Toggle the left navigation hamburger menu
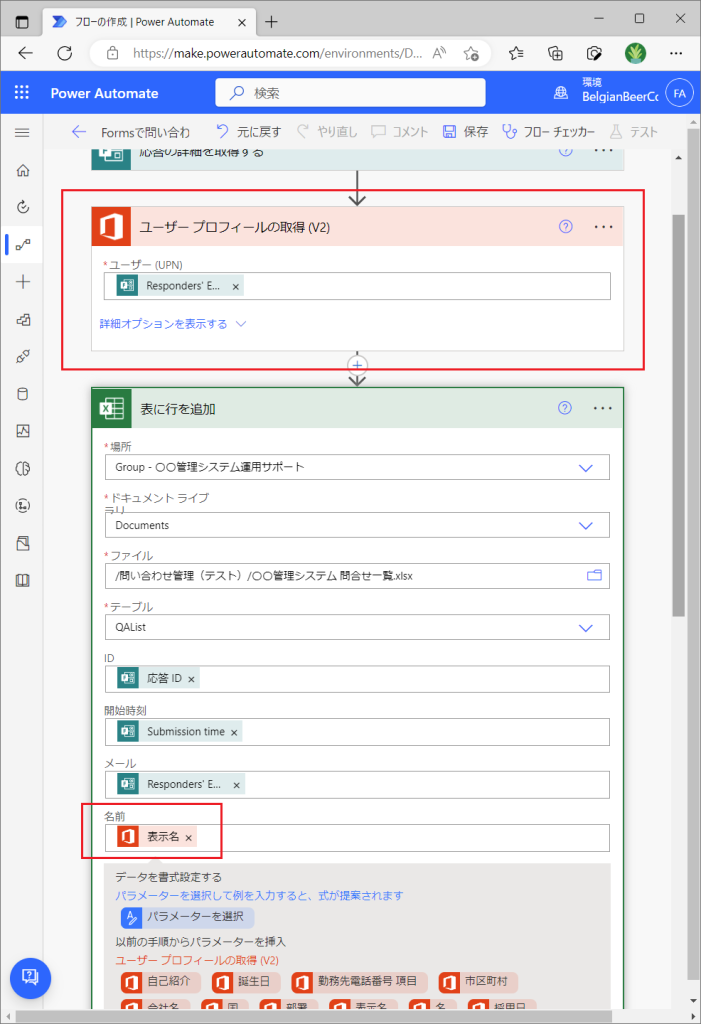 coord(22,133)
